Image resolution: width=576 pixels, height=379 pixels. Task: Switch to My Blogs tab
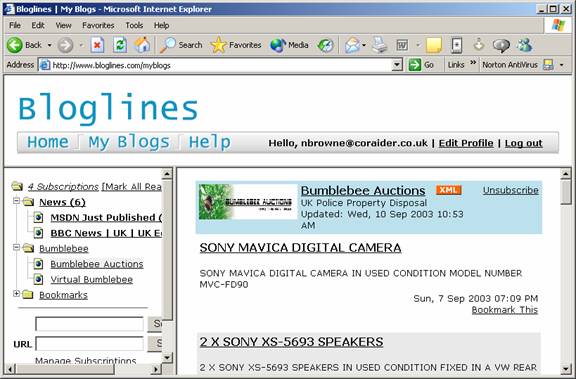(129, 142)
